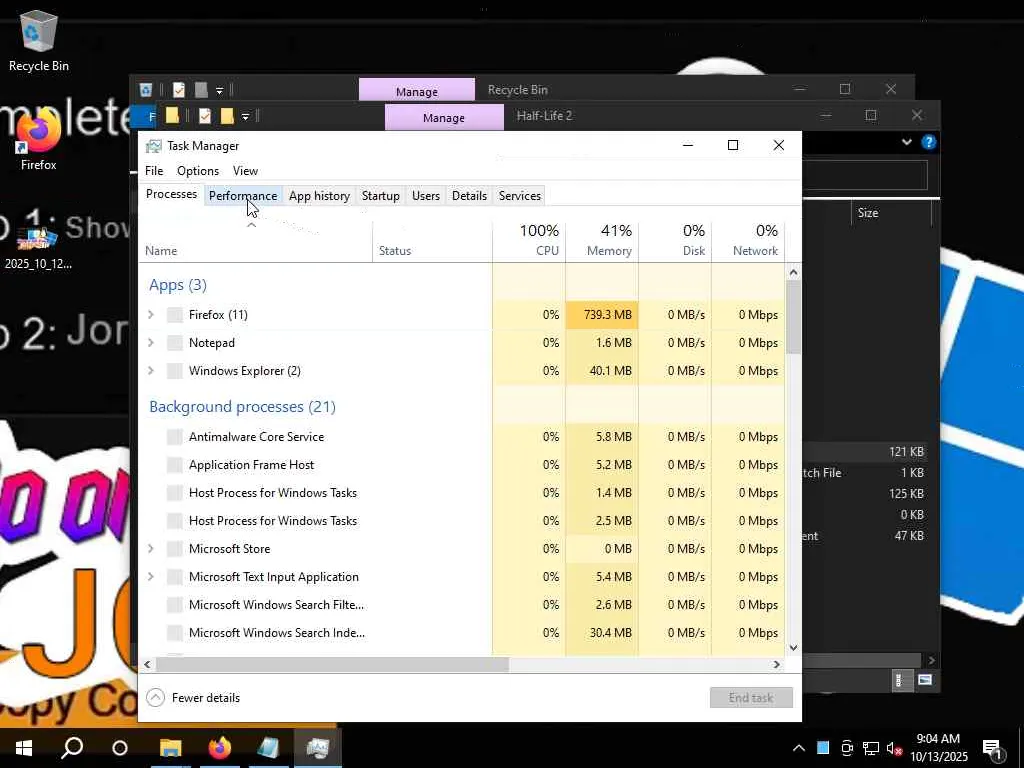
Task: Click the Microsoft Text Input Application icon
Action: (174, 577)
